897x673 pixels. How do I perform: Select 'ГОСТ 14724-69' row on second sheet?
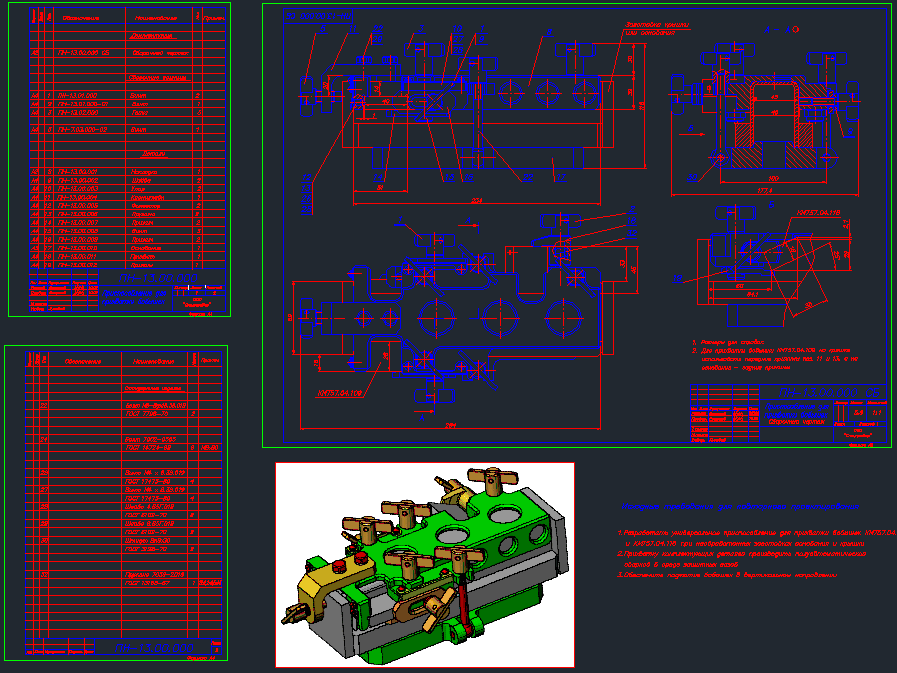pyautogui.click(x=124, y=448)
